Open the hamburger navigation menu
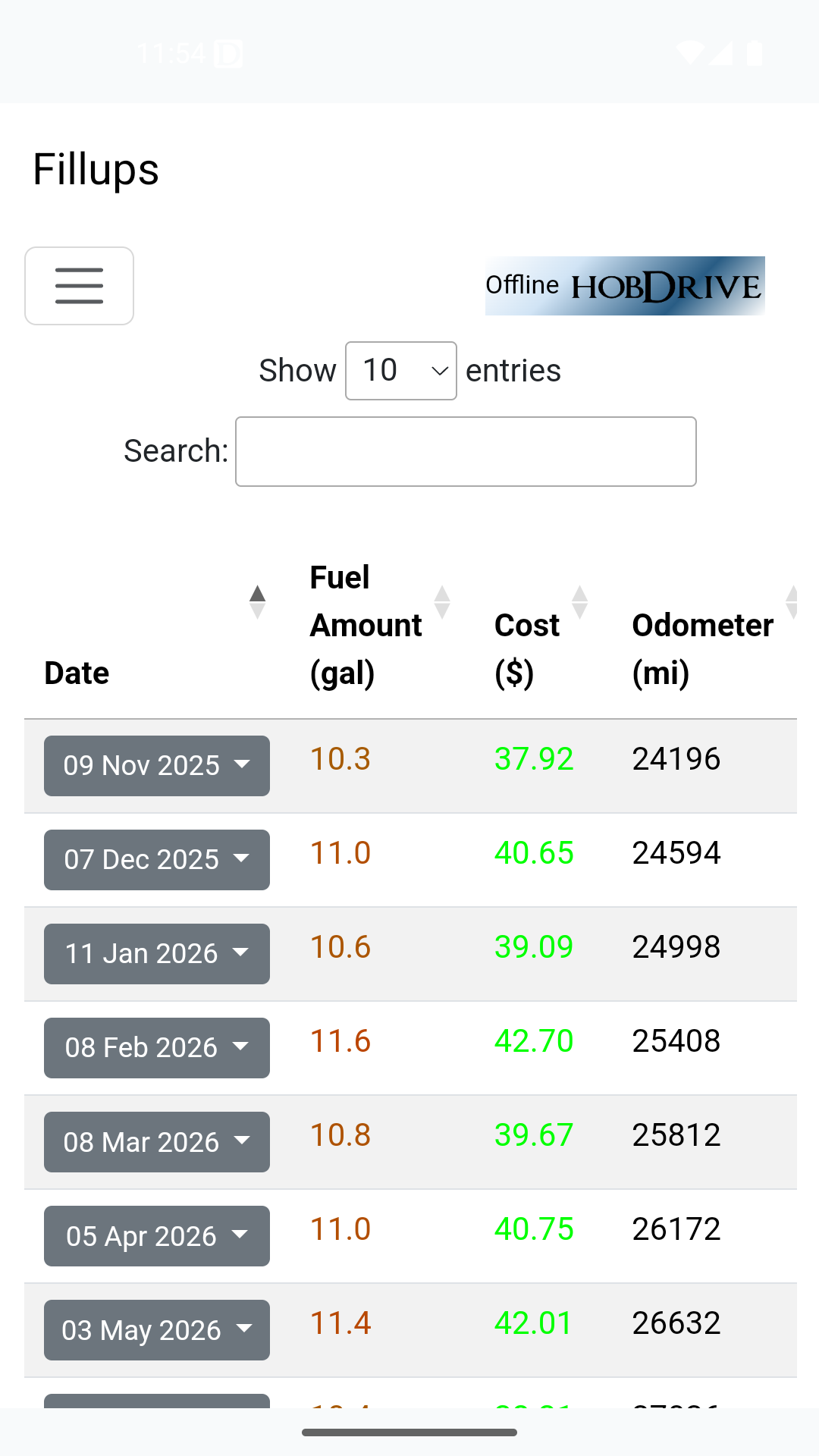819x1456 pixels. 79,286
